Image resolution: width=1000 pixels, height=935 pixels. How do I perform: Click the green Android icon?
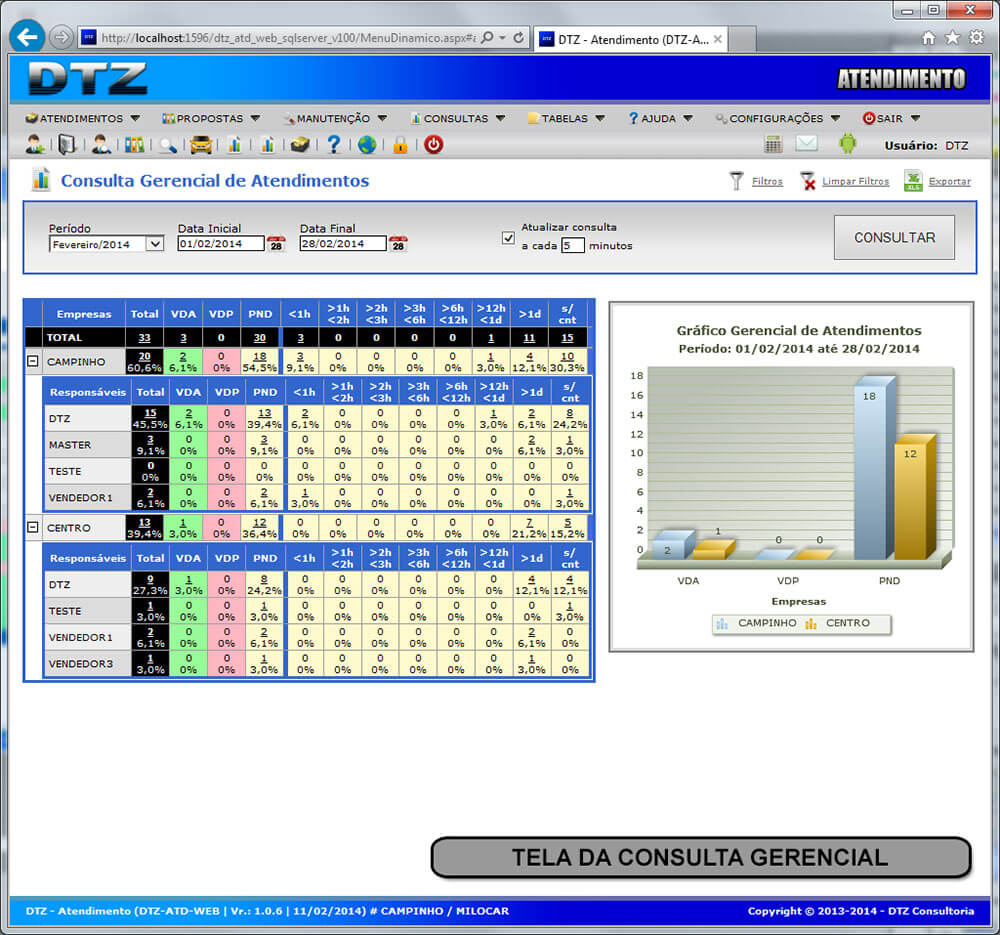[847, 144]
